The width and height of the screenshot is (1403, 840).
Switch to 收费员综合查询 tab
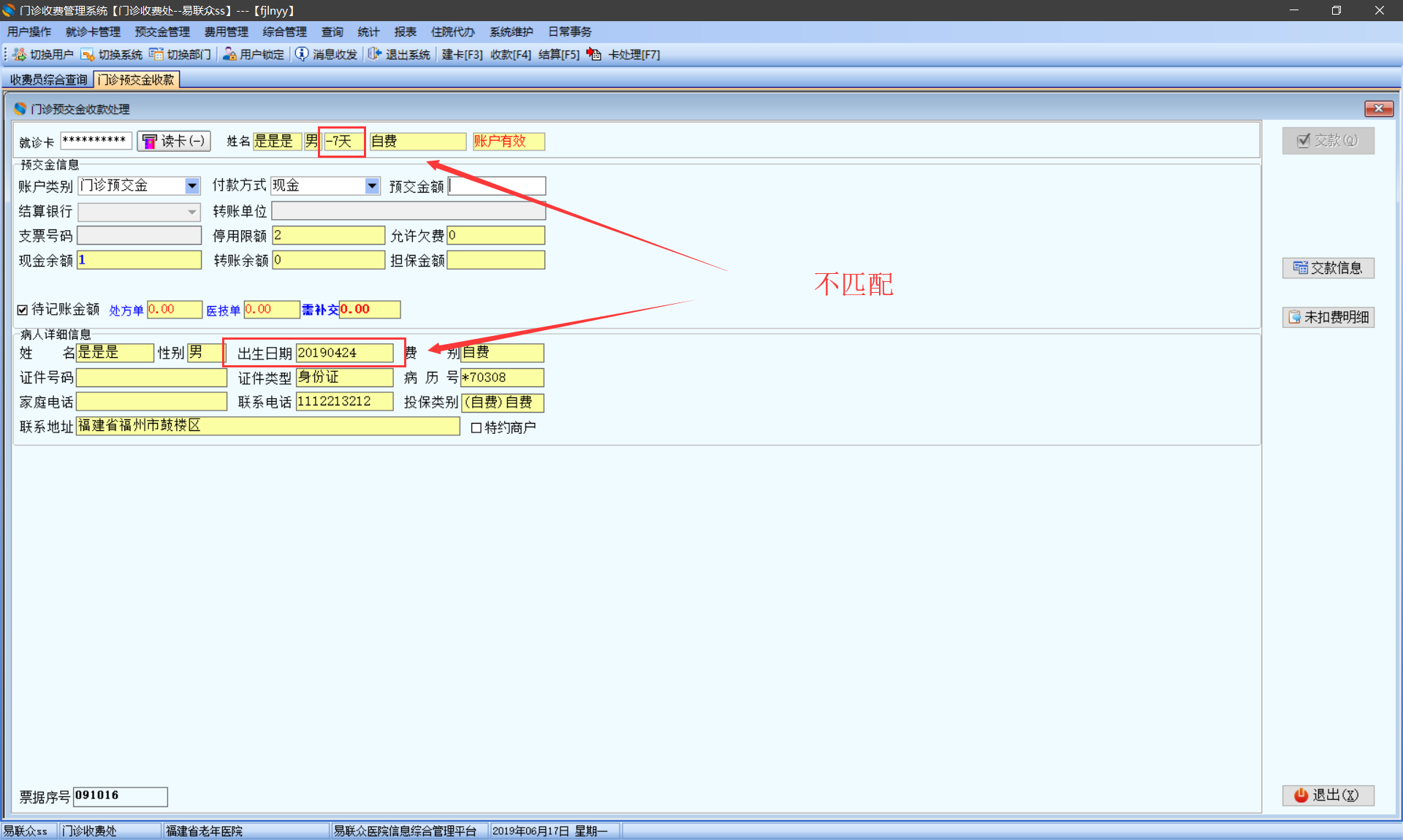point(48,80)
